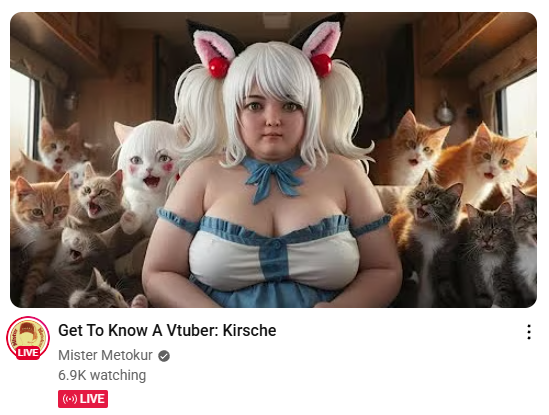Viewport: 549px width, 415px height.
Task: Click the LIVE label on channel avatar
Action: coord(28,352)
